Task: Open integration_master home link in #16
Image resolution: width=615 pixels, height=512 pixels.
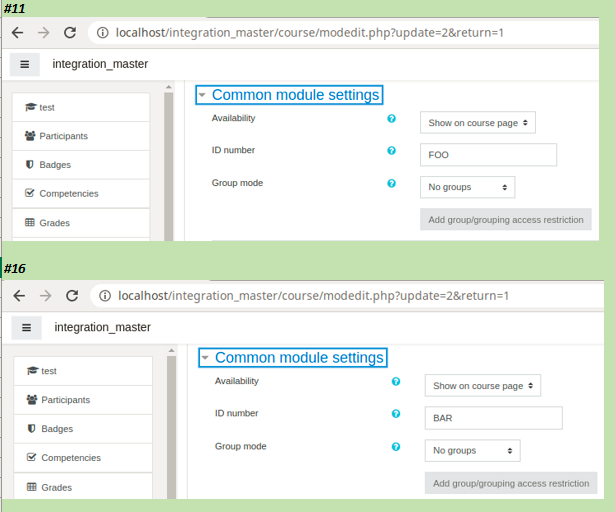Action: [x=102, y=327]
